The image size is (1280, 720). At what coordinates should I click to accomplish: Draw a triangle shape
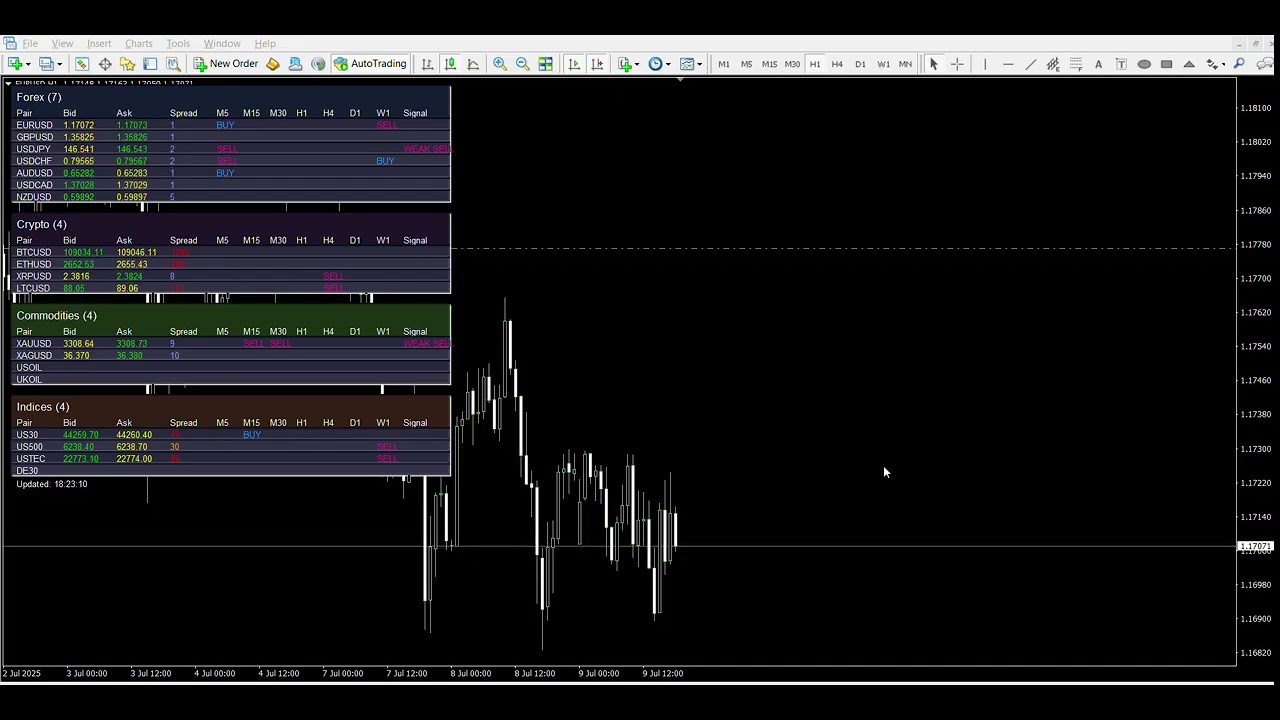[x=1189, y=64]
